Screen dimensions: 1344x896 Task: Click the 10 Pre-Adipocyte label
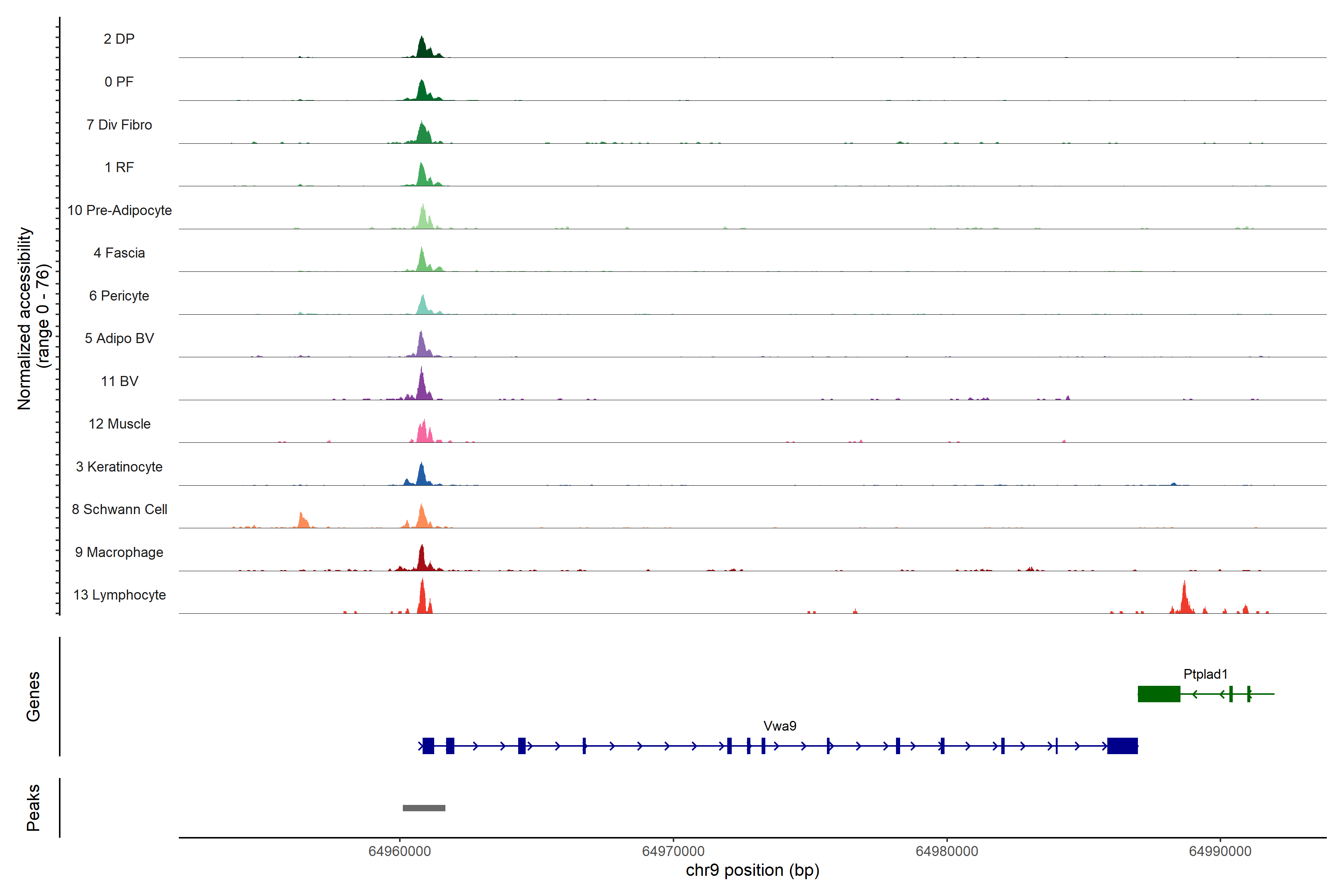[119, 210]
